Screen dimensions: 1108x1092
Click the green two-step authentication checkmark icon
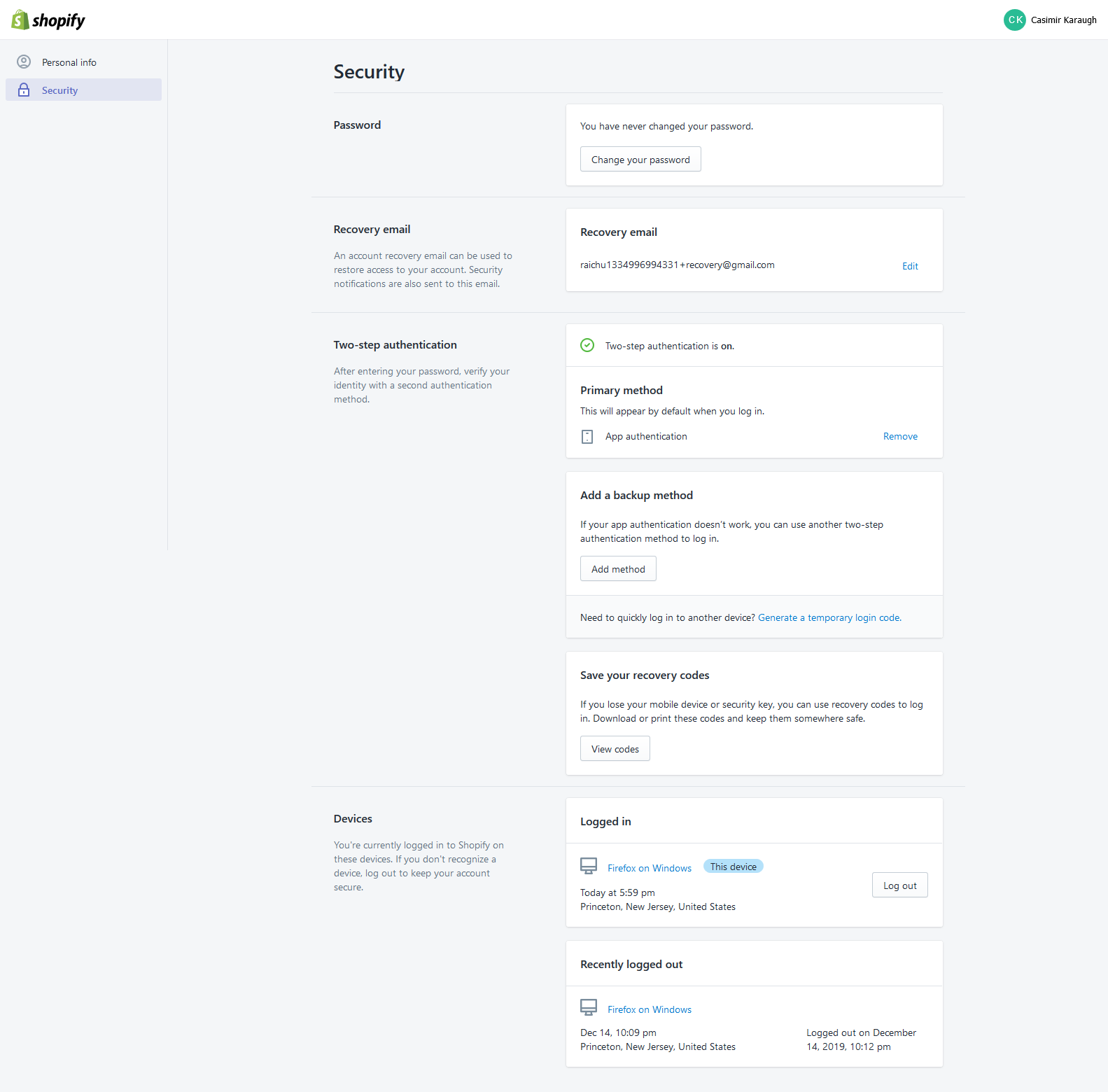click(x=587, y=346)
